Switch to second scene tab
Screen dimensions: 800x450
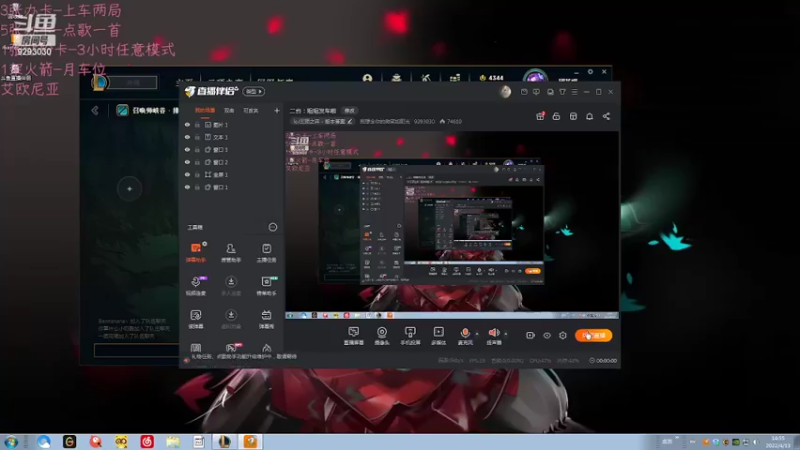[229, 110]
